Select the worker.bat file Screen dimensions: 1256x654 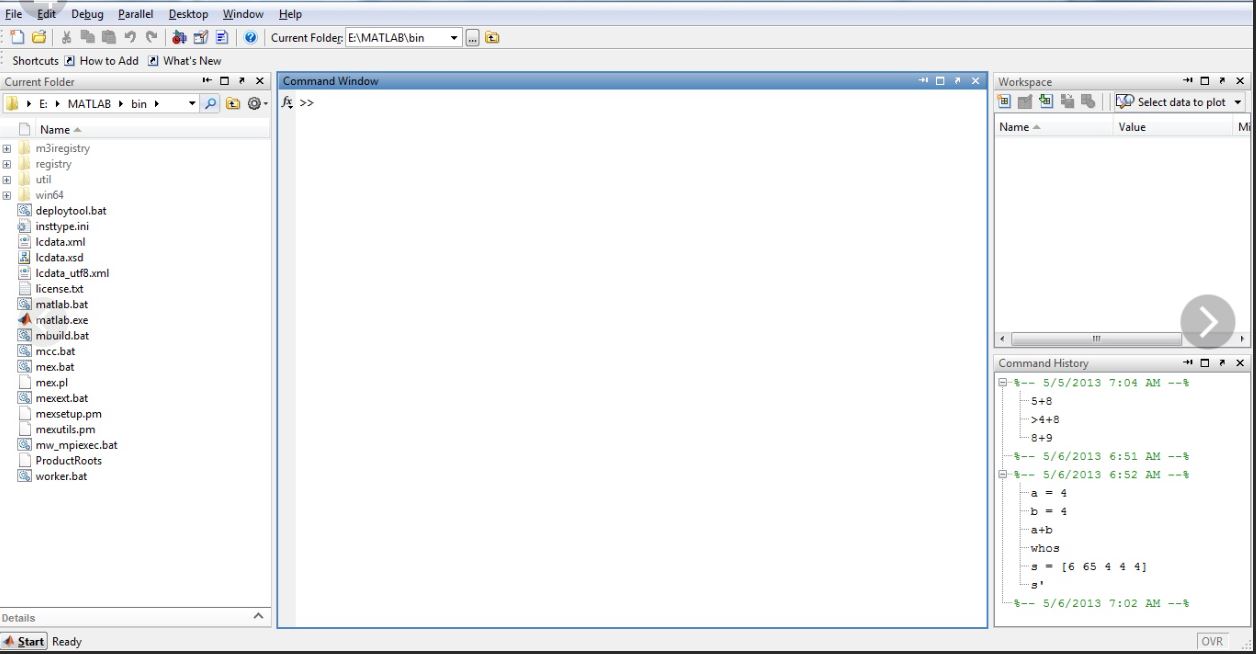(x=61, y=476)
